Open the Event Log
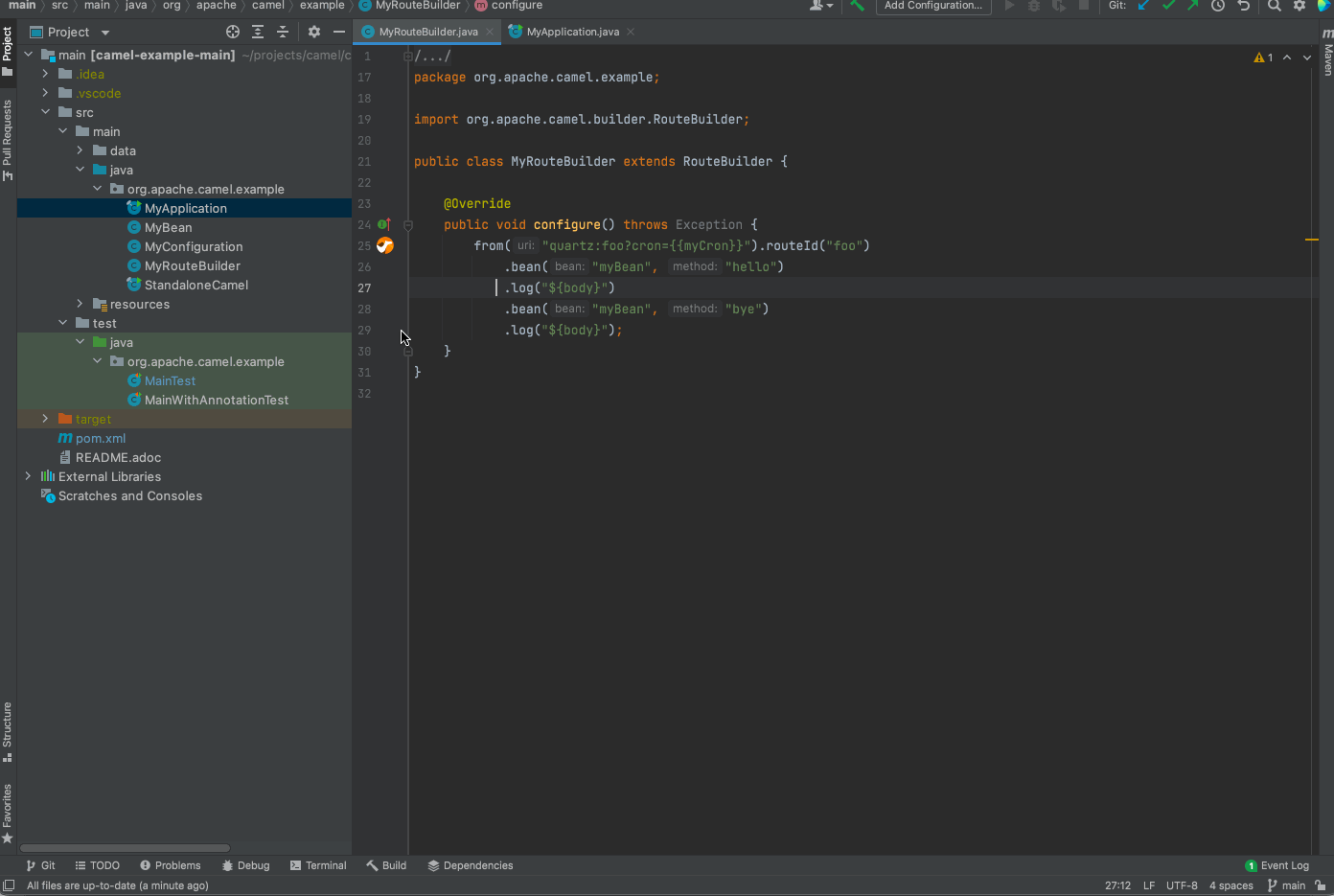 point(1276,865)
